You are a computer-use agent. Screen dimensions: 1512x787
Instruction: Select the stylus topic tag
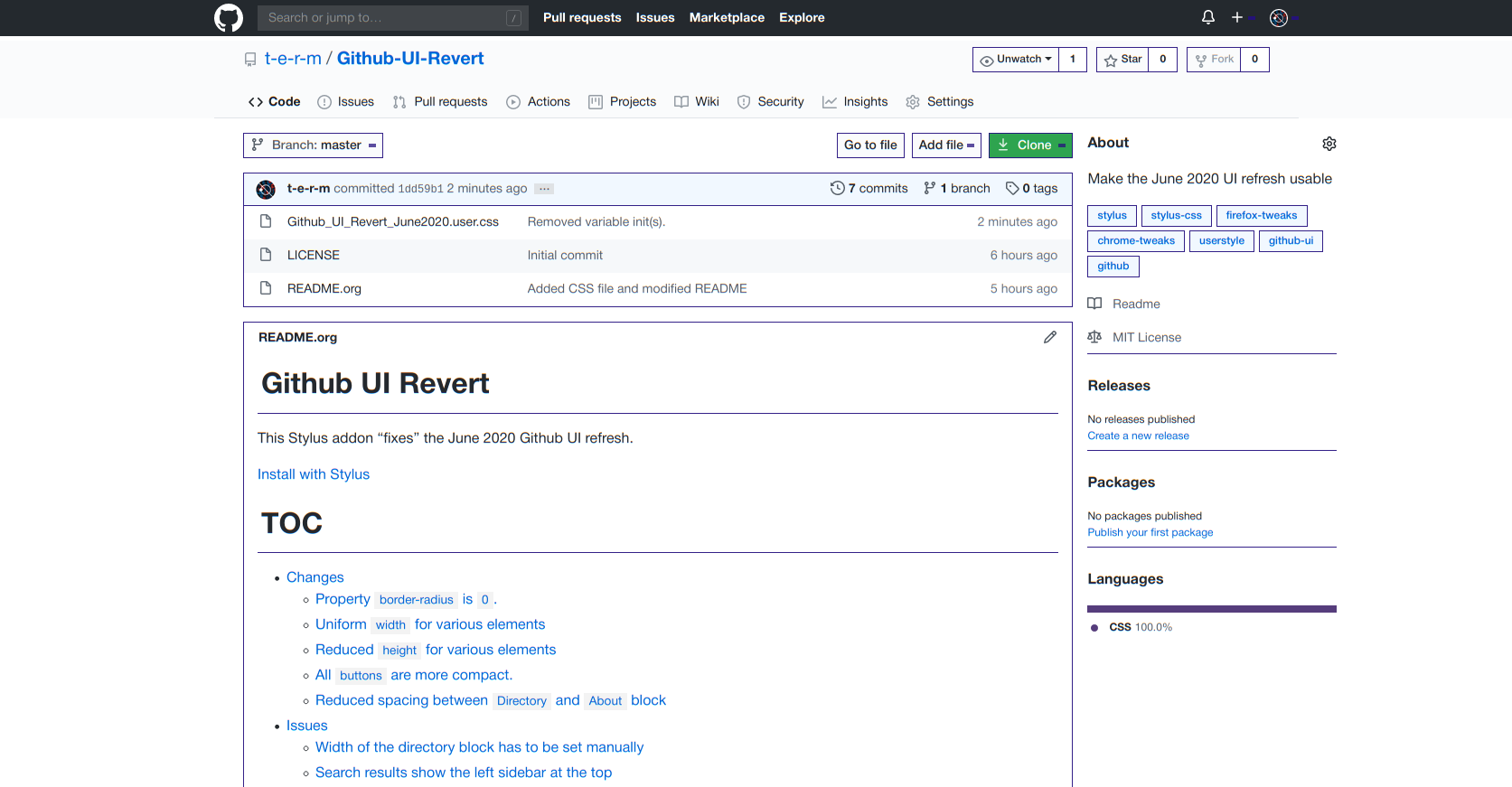1113,216
